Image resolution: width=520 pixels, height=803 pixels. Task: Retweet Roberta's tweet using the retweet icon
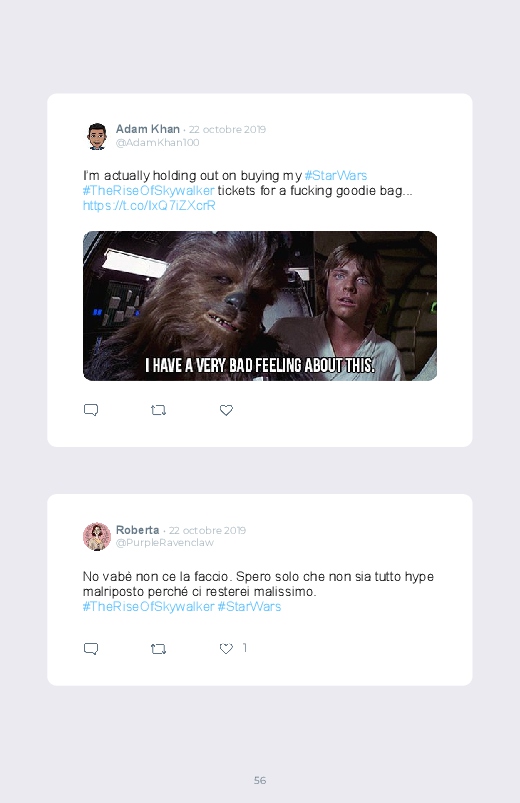158,649
